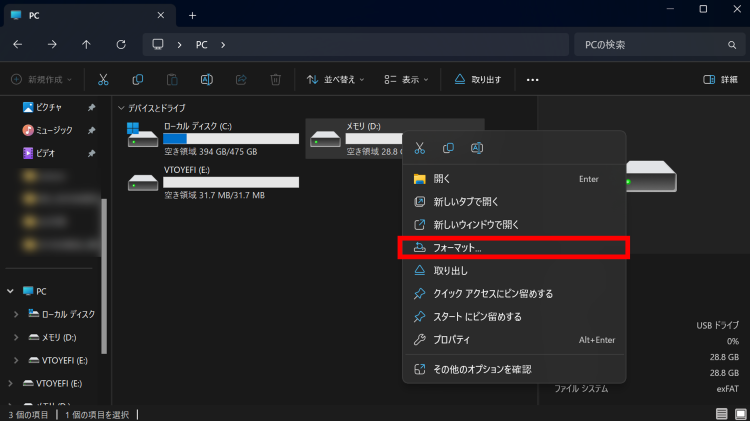Click the toolbar Delete trash icon
This screenshot has height=421, width=750.
pyautogui.click(x=276, y=79)
